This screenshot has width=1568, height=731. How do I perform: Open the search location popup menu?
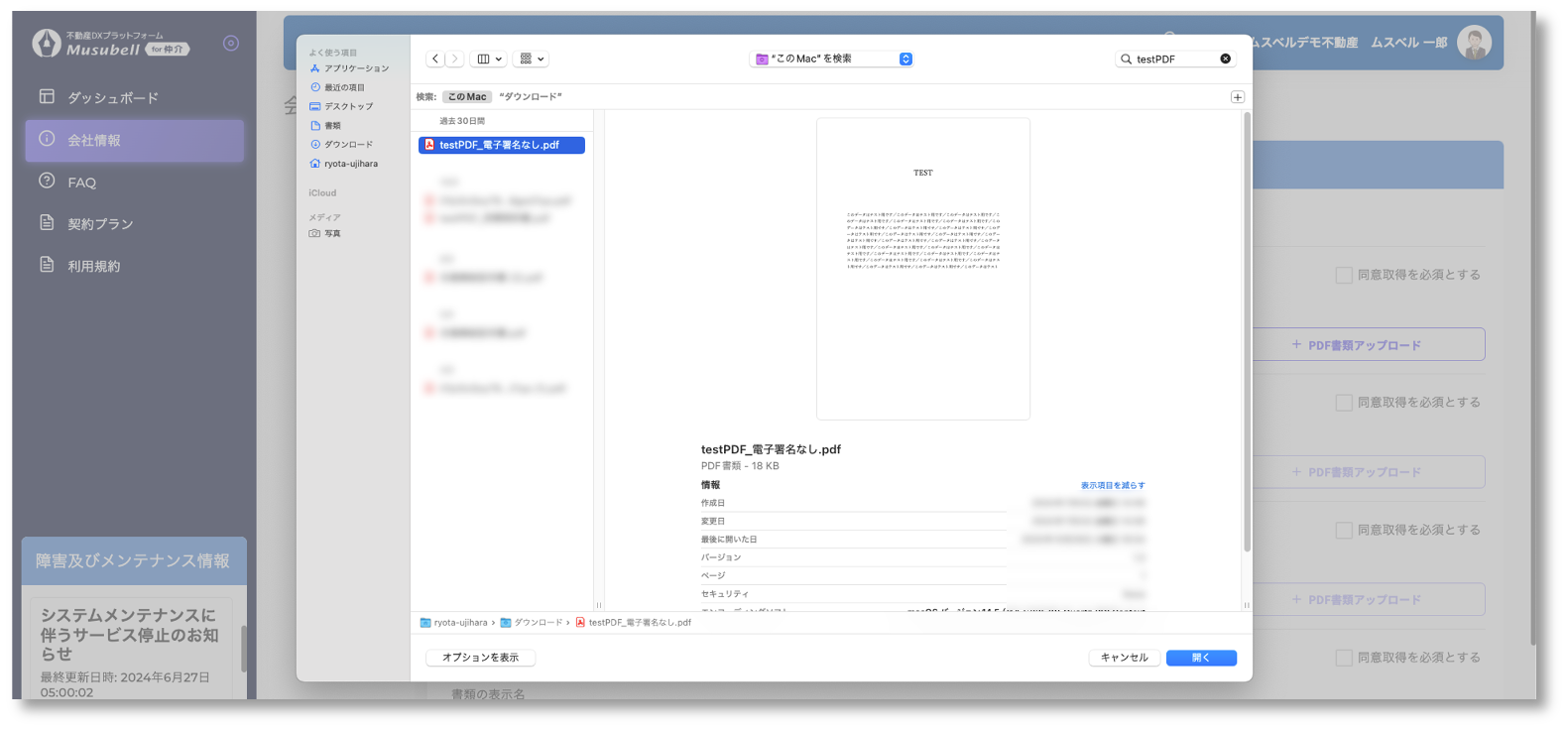[831, 60]
